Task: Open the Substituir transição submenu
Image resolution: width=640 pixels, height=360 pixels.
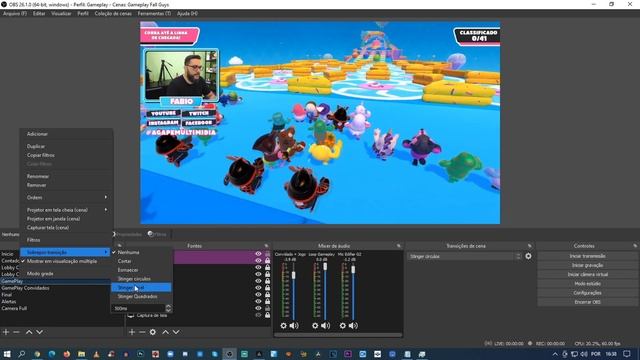Action: 65,252
